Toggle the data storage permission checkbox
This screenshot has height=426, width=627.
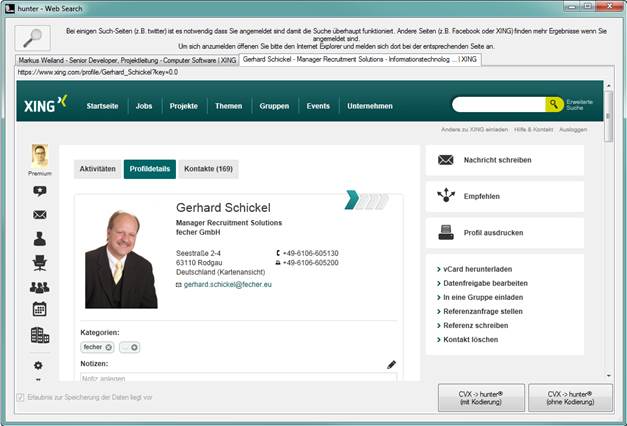click(x=21, y=397)
